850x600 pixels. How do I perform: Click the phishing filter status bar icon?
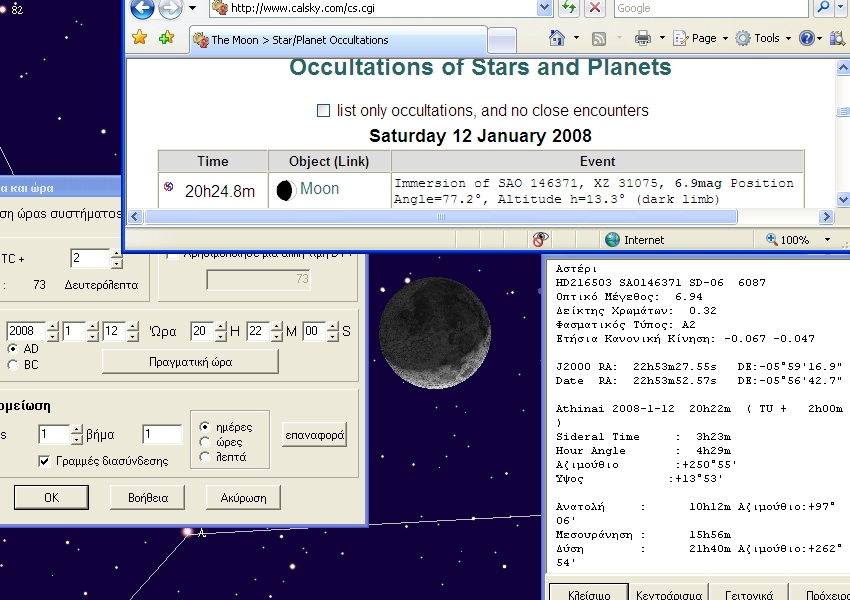540,239
